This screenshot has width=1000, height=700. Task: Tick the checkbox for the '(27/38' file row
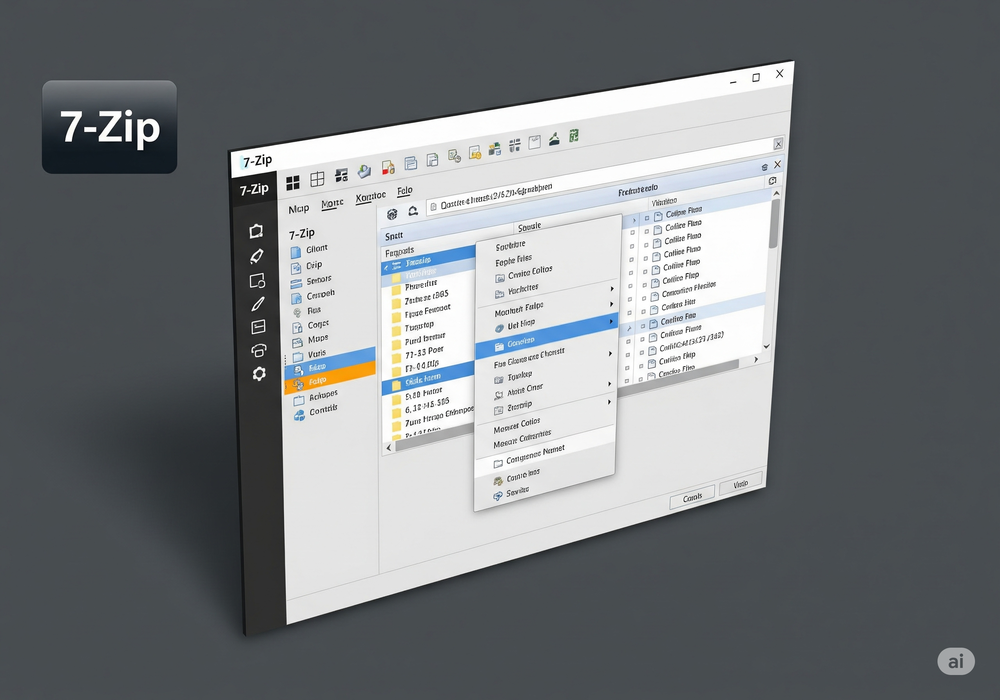[x=642, y=352]
